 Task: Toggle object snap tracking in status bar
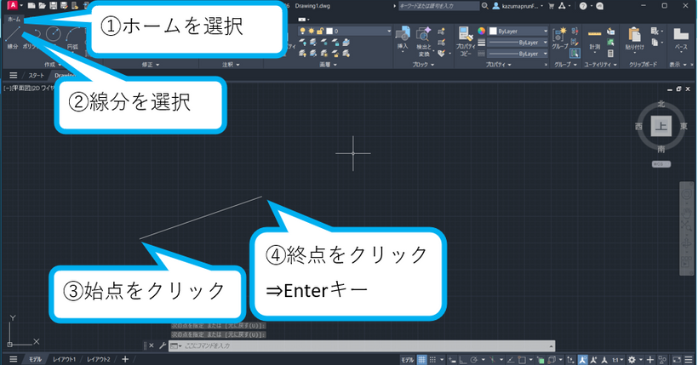tap(510, 360)
